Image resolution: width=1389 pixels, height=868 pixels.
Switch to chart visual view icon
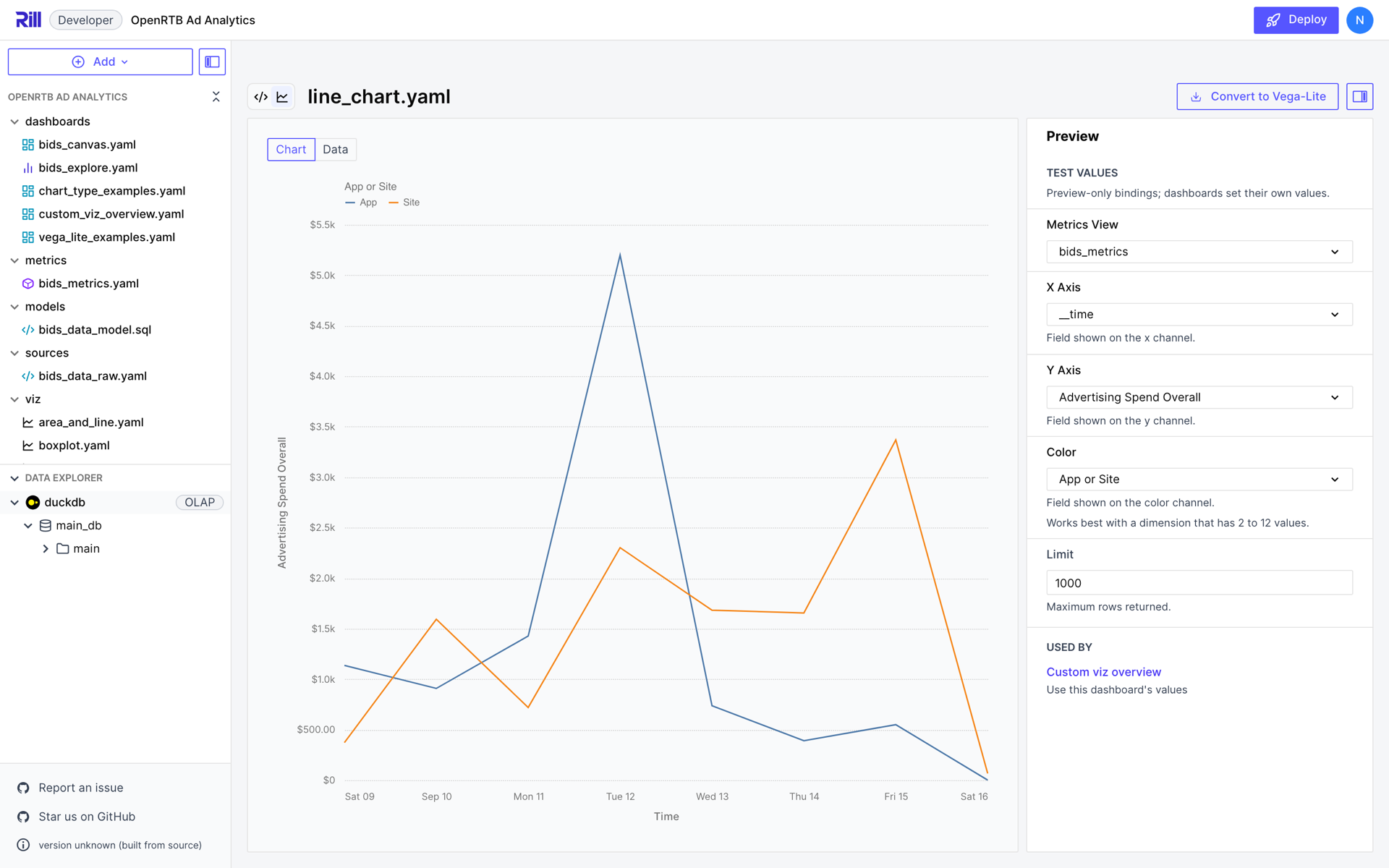(282, 97)
